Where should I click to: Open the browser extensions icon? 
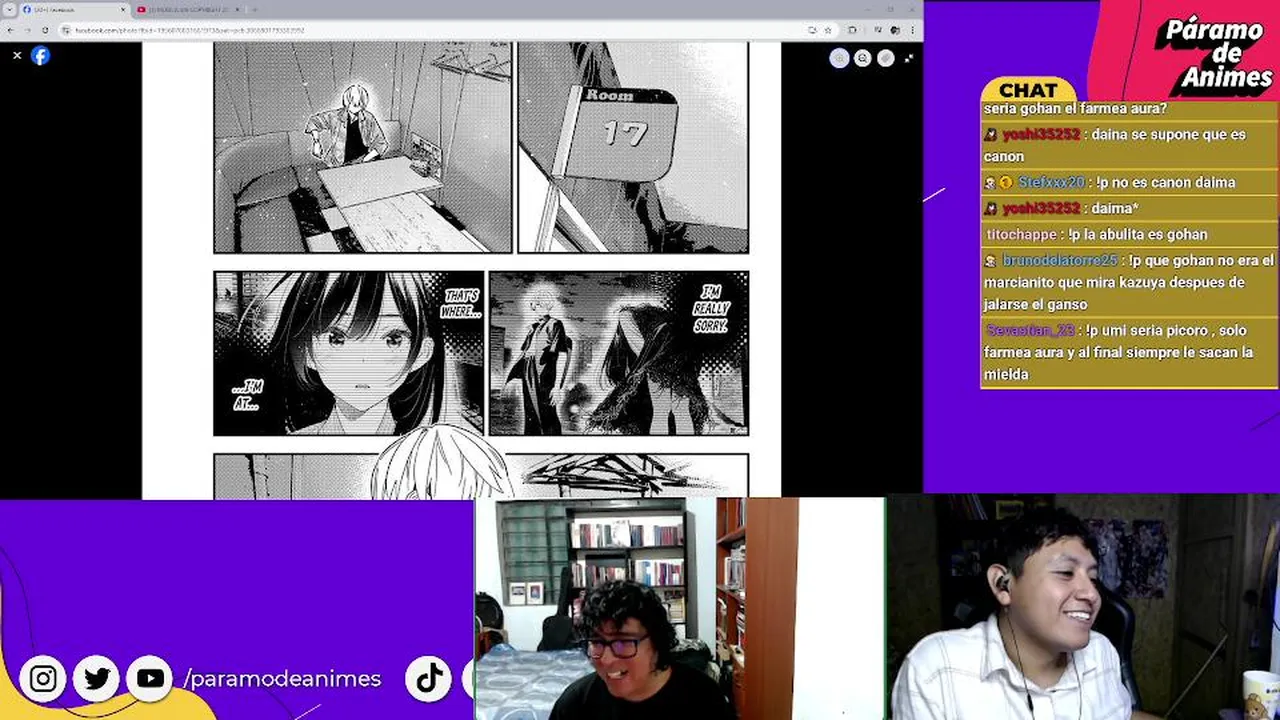[852, 30]
